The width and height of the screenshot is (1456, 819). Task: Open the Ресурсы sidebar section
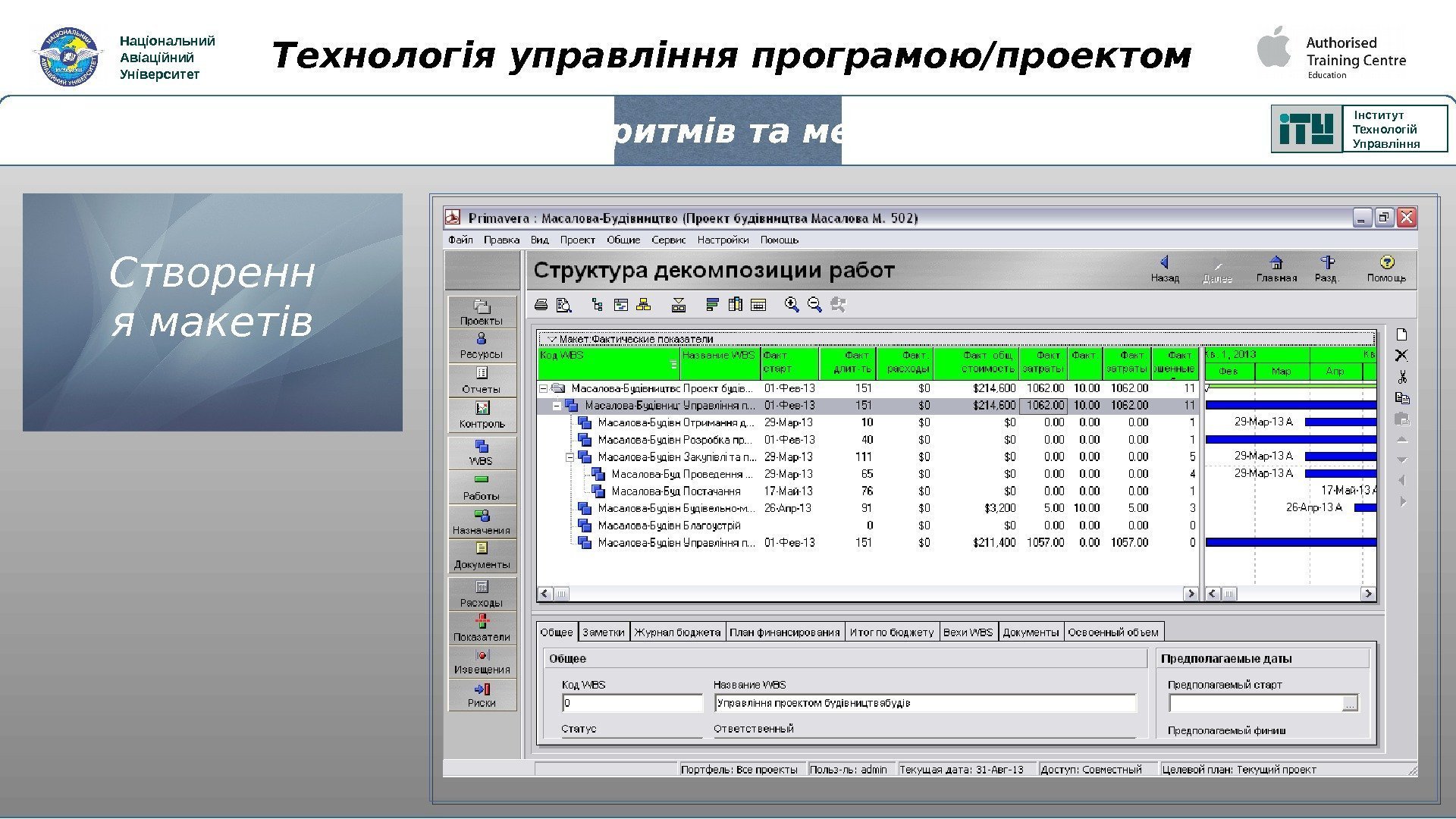pos(482,345)
